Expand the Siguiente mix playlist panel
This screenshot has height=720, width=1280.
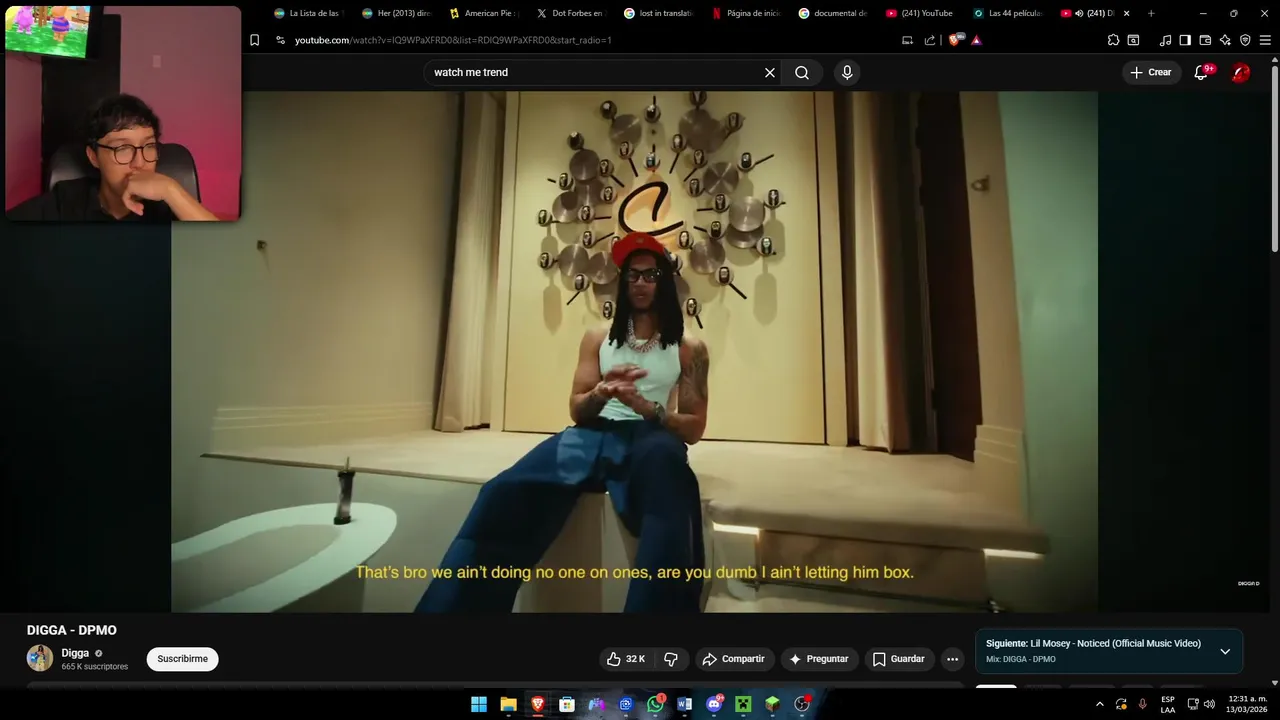coord(1225,651)
